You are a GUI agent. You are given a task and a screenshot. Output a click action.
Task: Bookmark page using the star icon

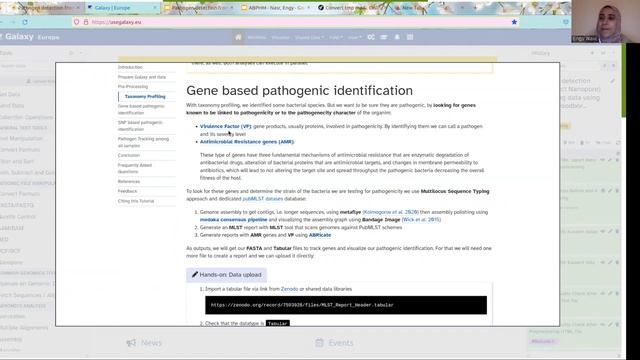(x=514, y=22)
